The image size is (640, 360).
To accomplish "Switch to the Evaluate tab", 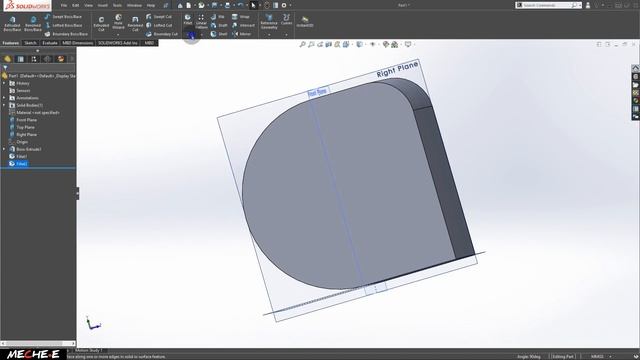I will tap(50, 43).
